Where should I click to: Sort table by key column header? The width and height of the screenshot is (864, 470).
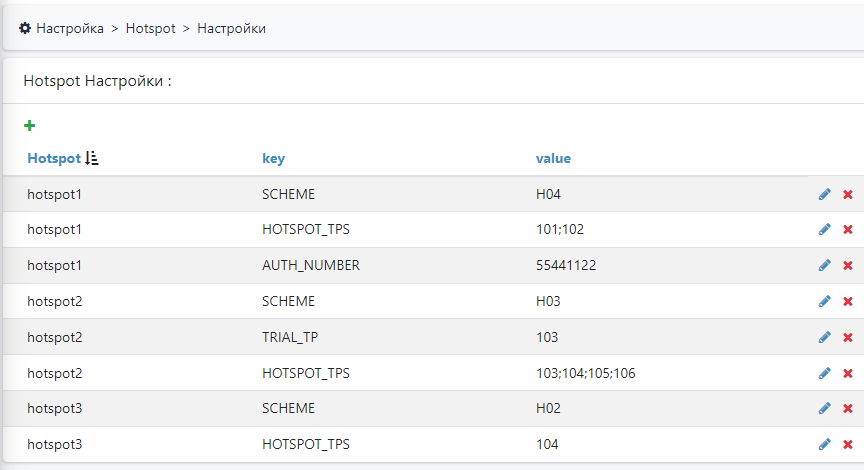(273, 158)
